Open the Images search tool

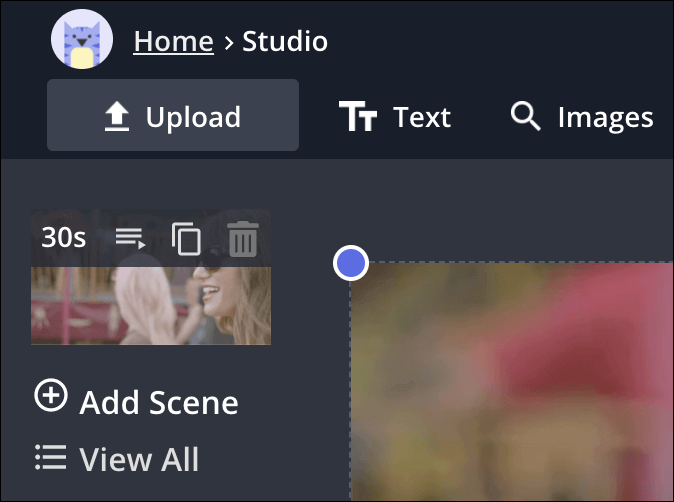click(605, 118)
